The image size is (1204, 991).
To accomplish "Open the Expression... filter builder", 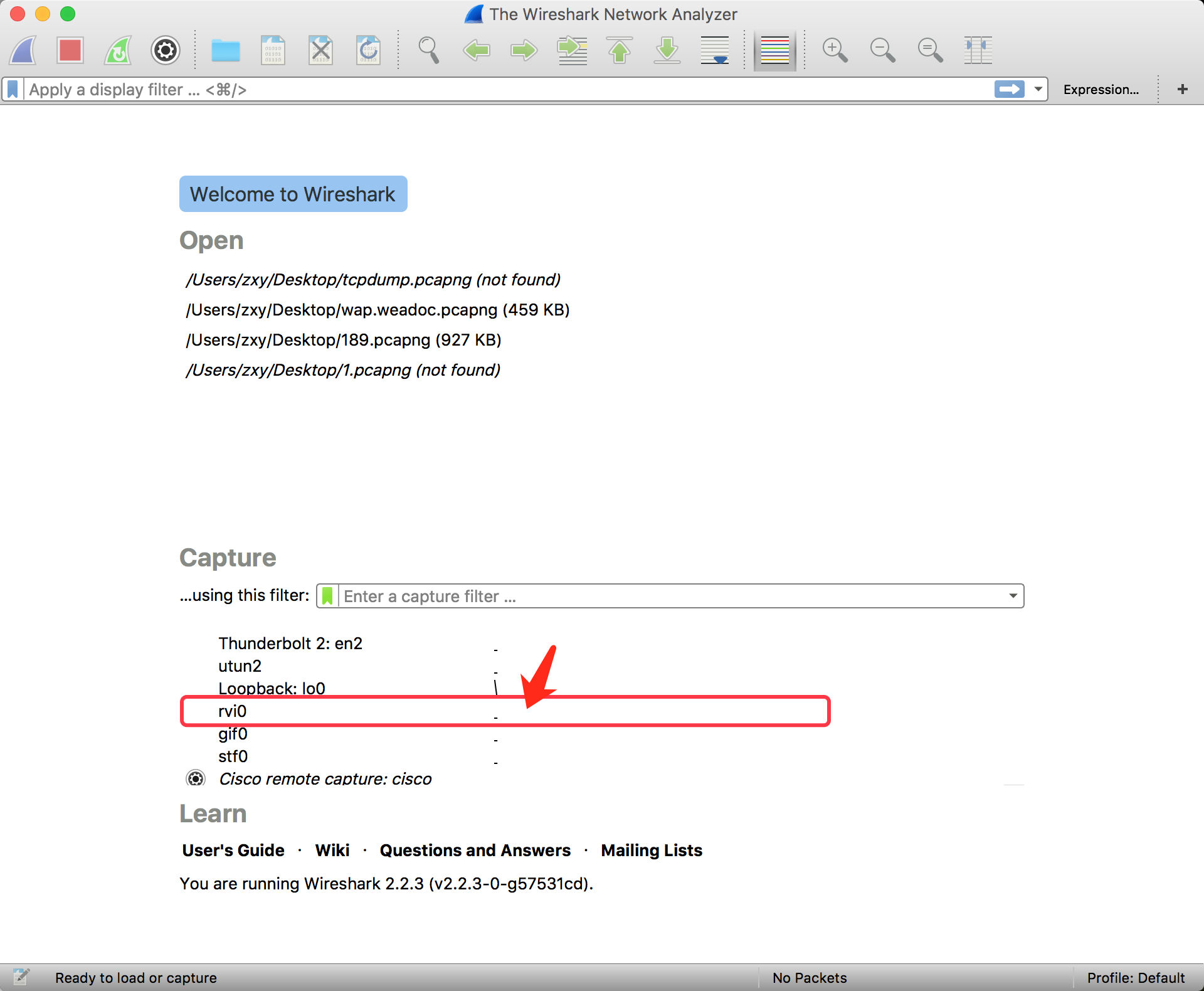I will pos(1101,90).
